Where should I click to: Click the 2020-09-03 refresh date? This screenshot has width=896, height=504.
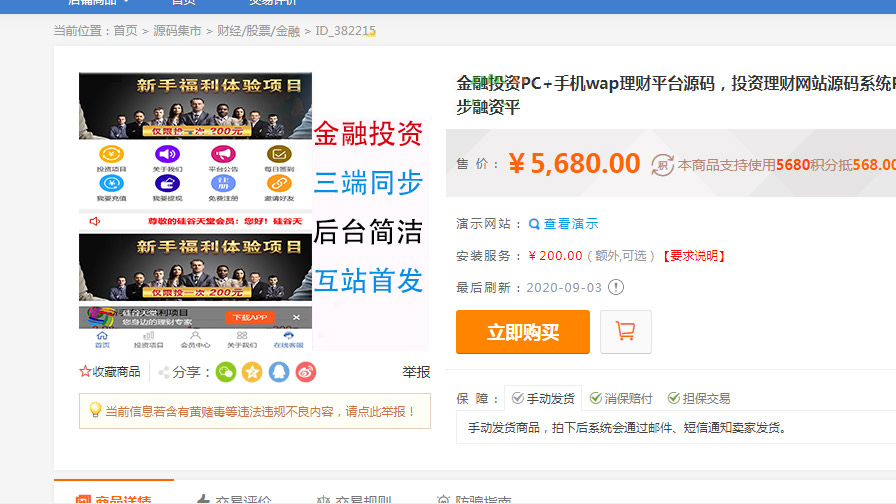coord(564,287)
